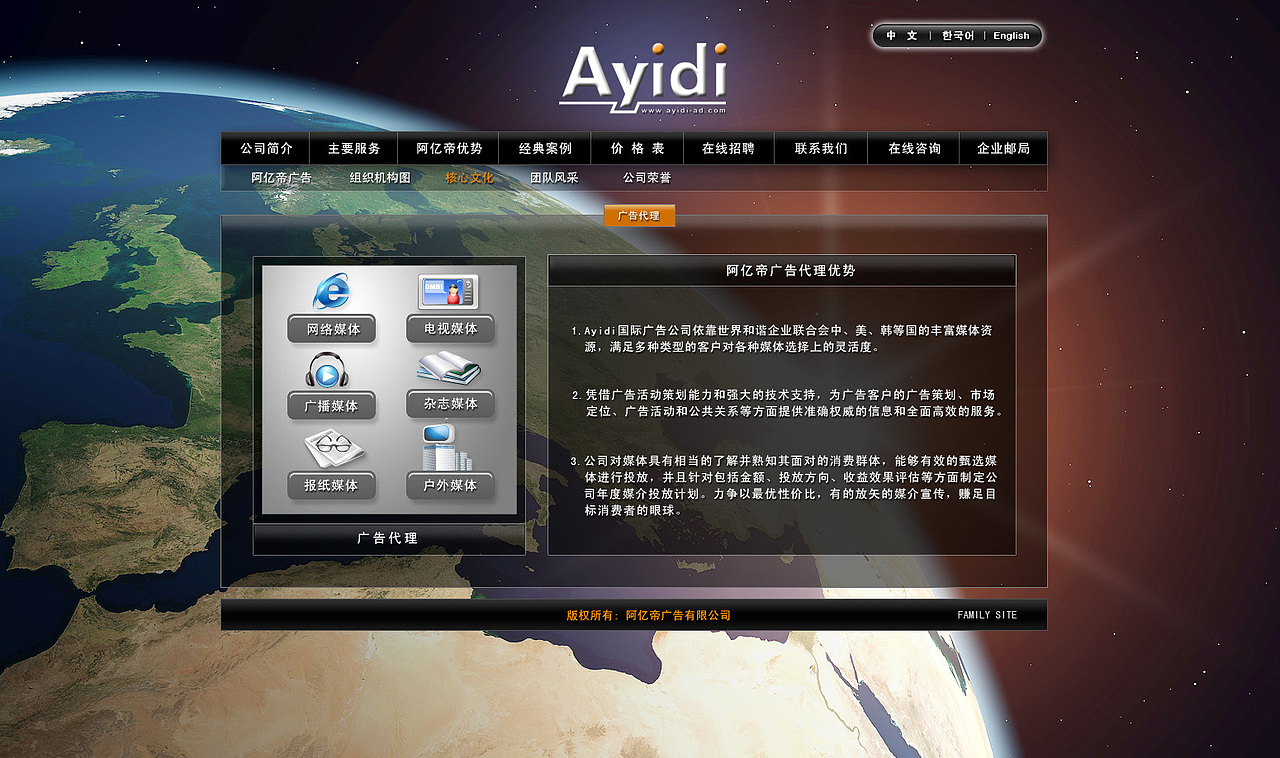1280x758 pixels.
Task: Click the FAMILY SITE link
Action: point(987,615)
